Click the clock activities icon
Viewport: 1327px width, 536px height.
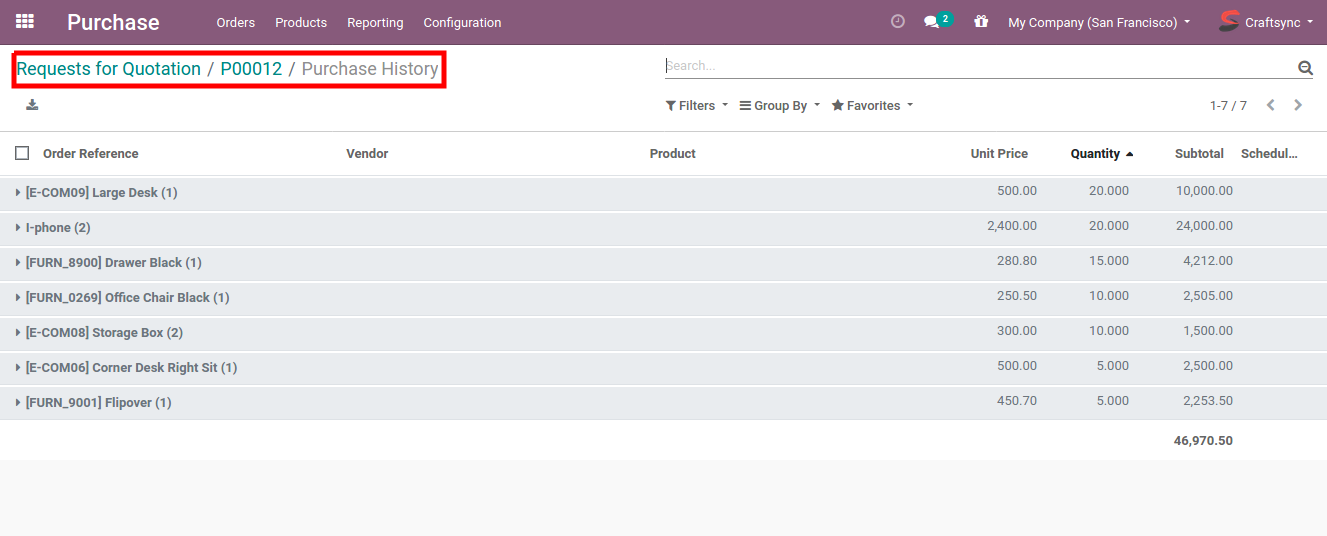tap(897, 21)
